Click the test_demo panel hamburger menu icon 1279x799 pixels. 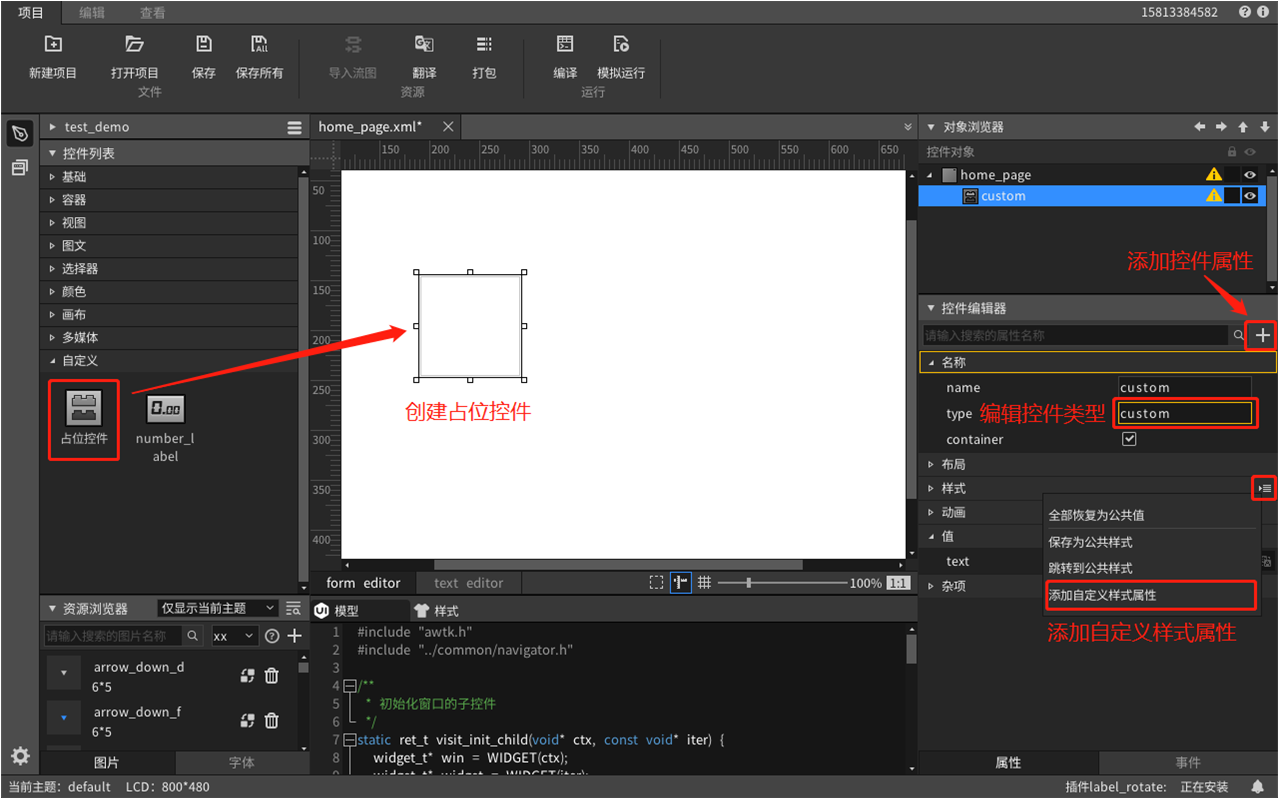click(294, 128)
